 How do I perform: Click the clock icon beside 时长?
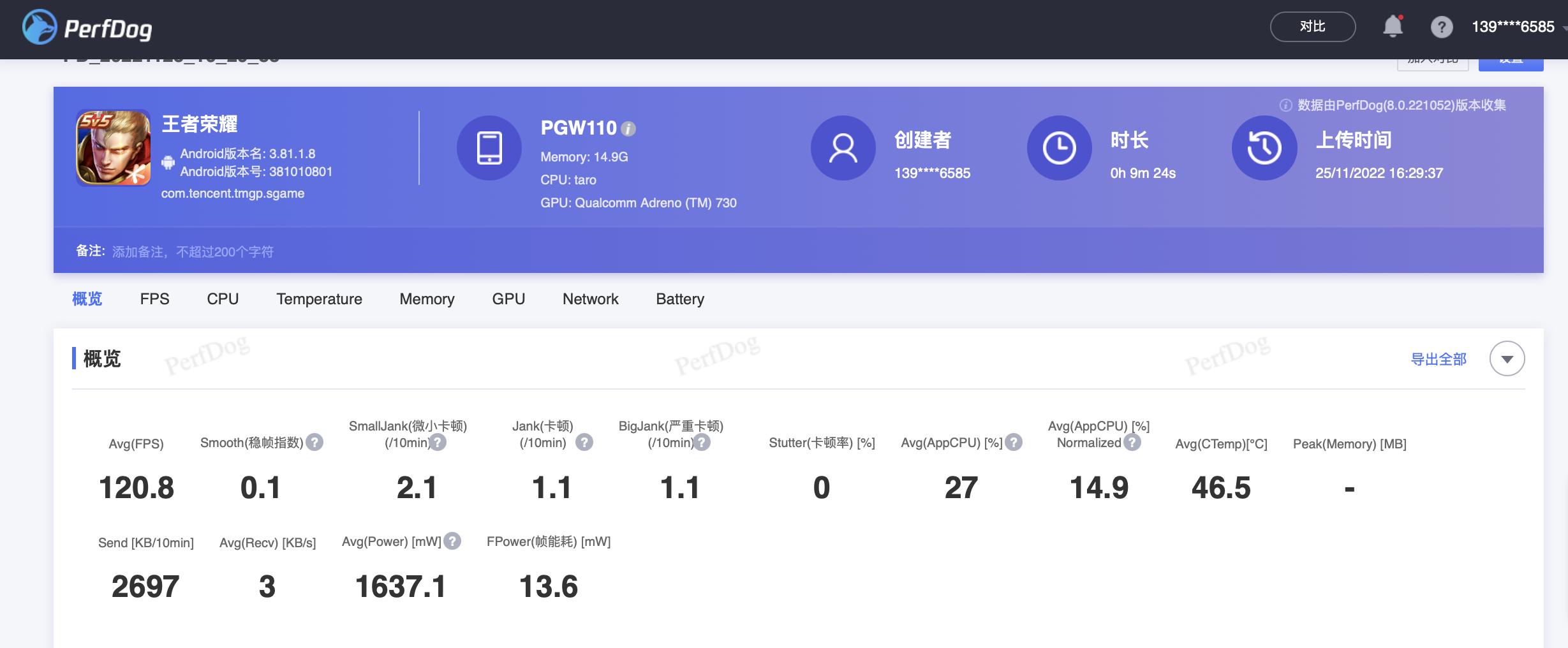pos(1059,147)
